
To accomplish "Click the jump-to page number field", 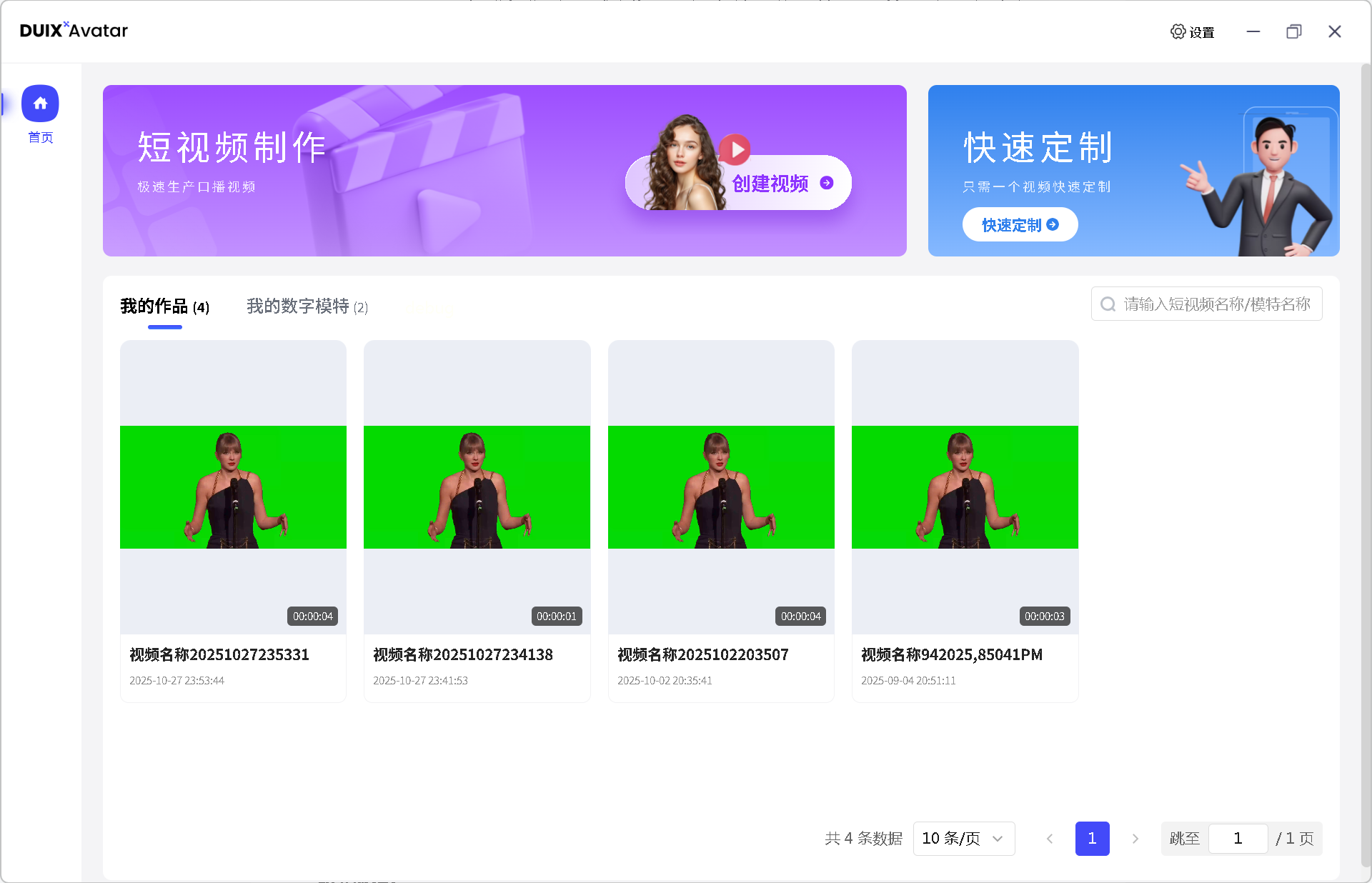I will point(1238,839).
